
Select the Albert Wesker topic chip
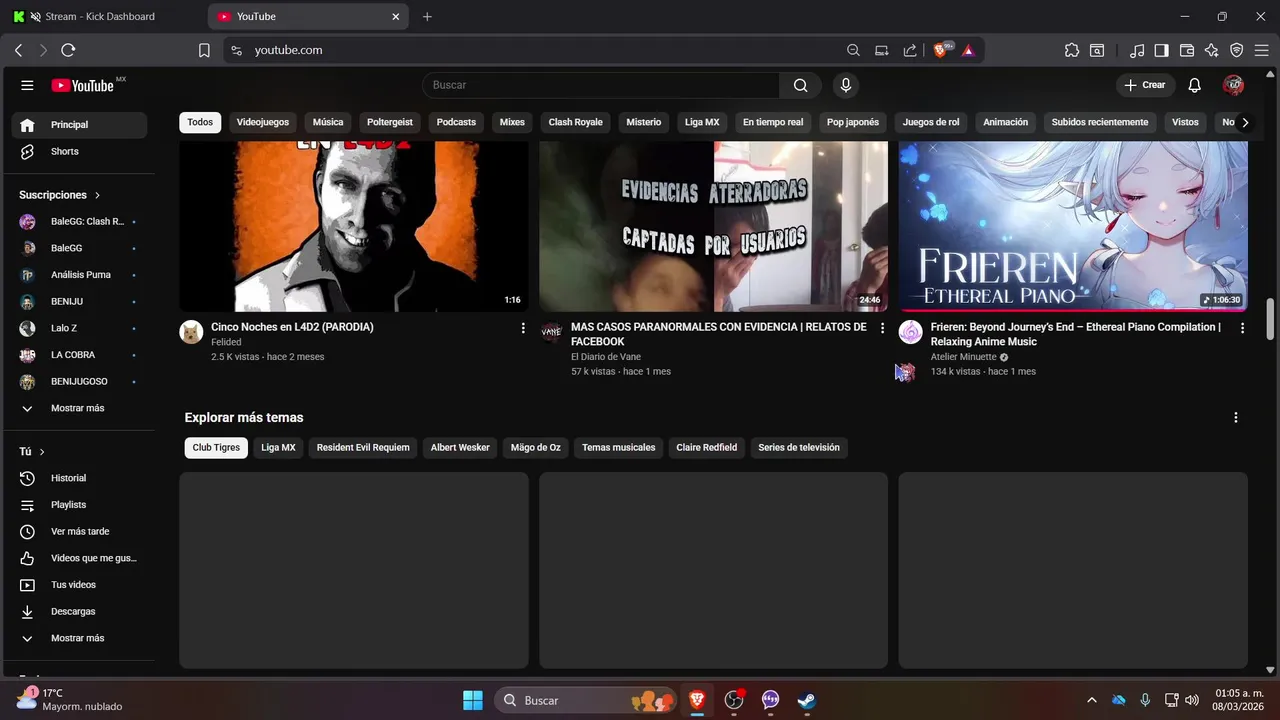pos(460,448)
